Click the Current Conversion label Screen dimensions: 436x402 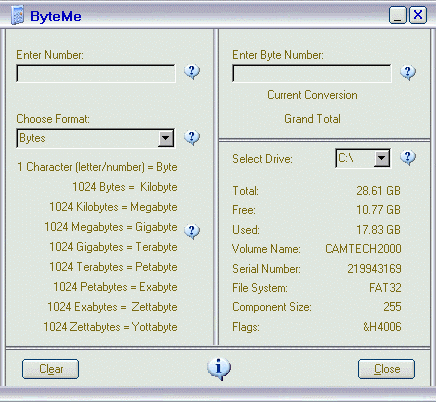(312, 95)
